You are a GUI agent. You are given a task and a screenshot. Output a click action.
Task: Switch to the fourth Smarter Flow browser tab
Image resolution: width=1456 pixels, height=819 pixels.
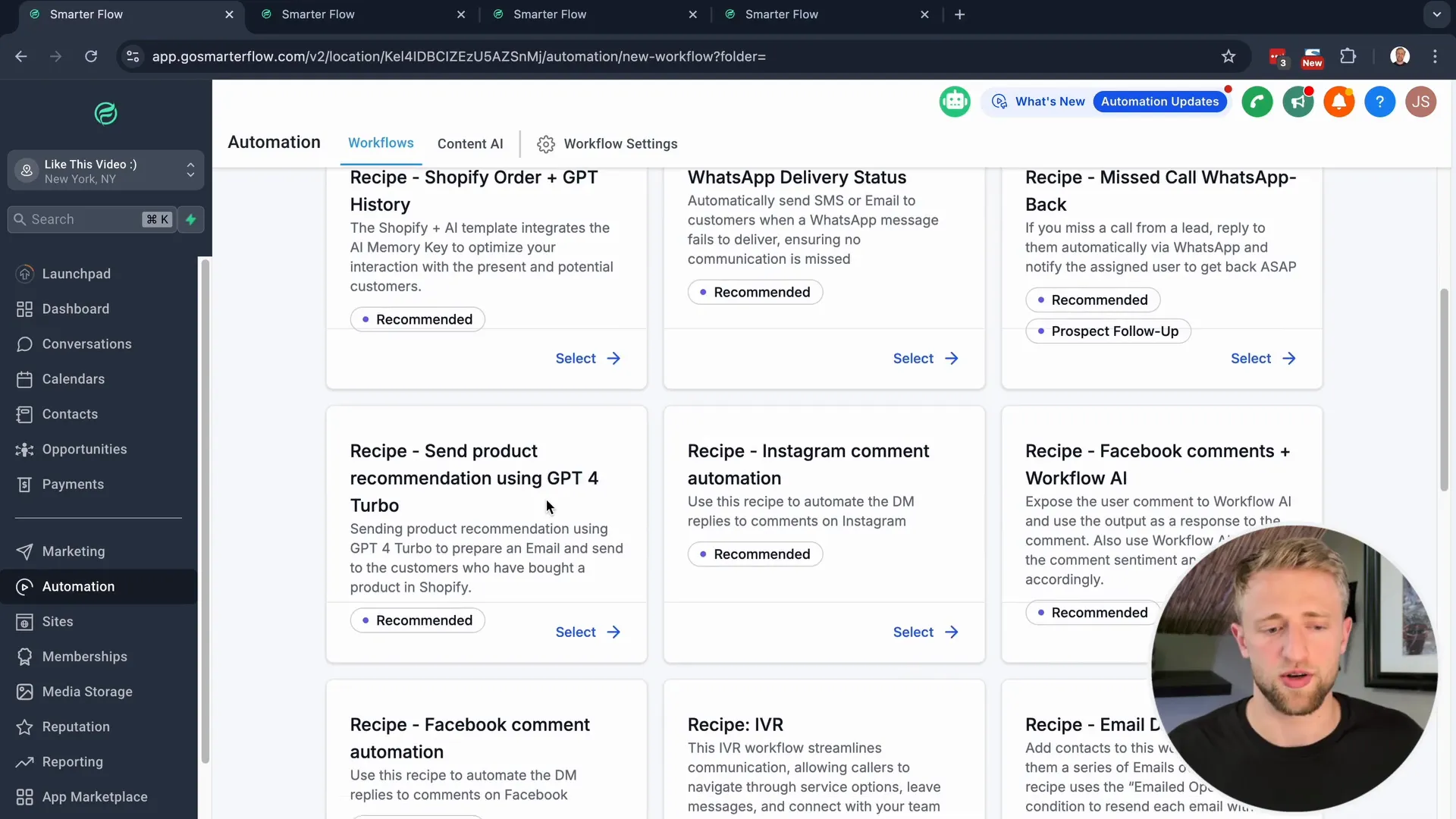(x=827, y=14)
